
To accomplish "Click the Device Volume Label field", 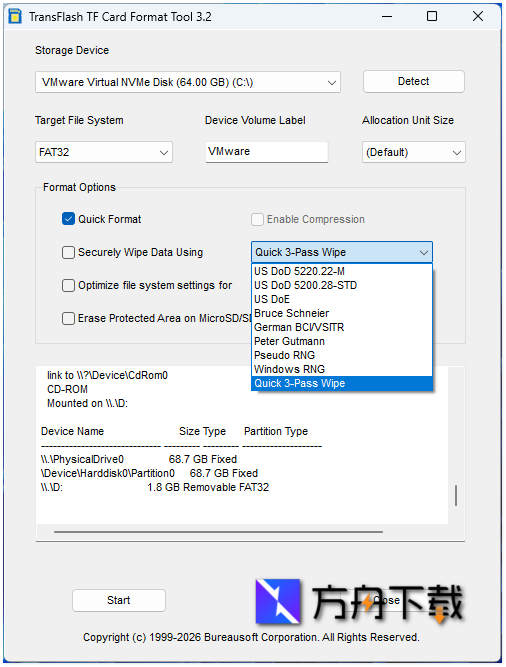I will click(267, 151).
